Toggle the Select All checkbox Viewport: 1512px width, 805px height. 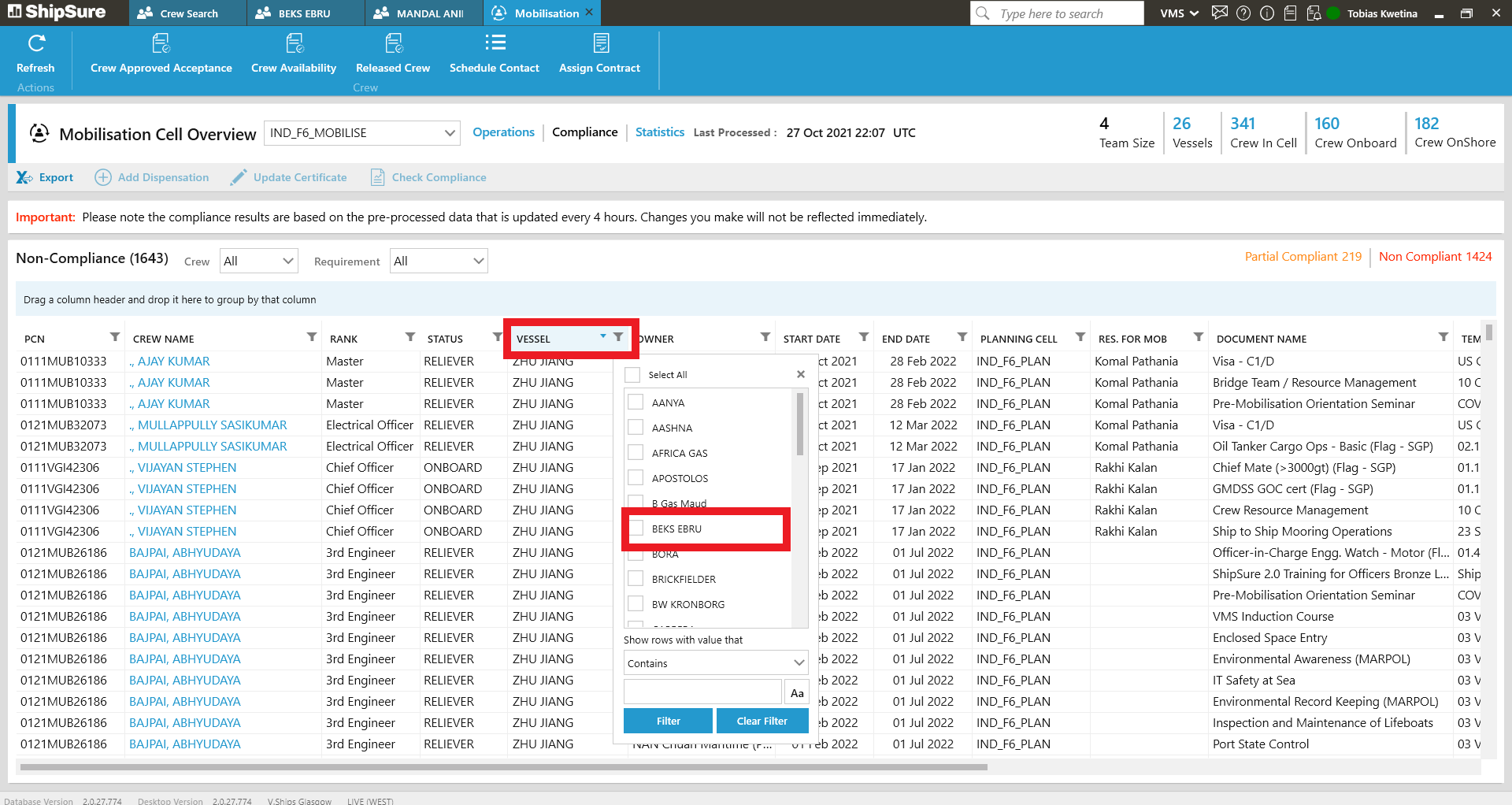coord(632,375)
